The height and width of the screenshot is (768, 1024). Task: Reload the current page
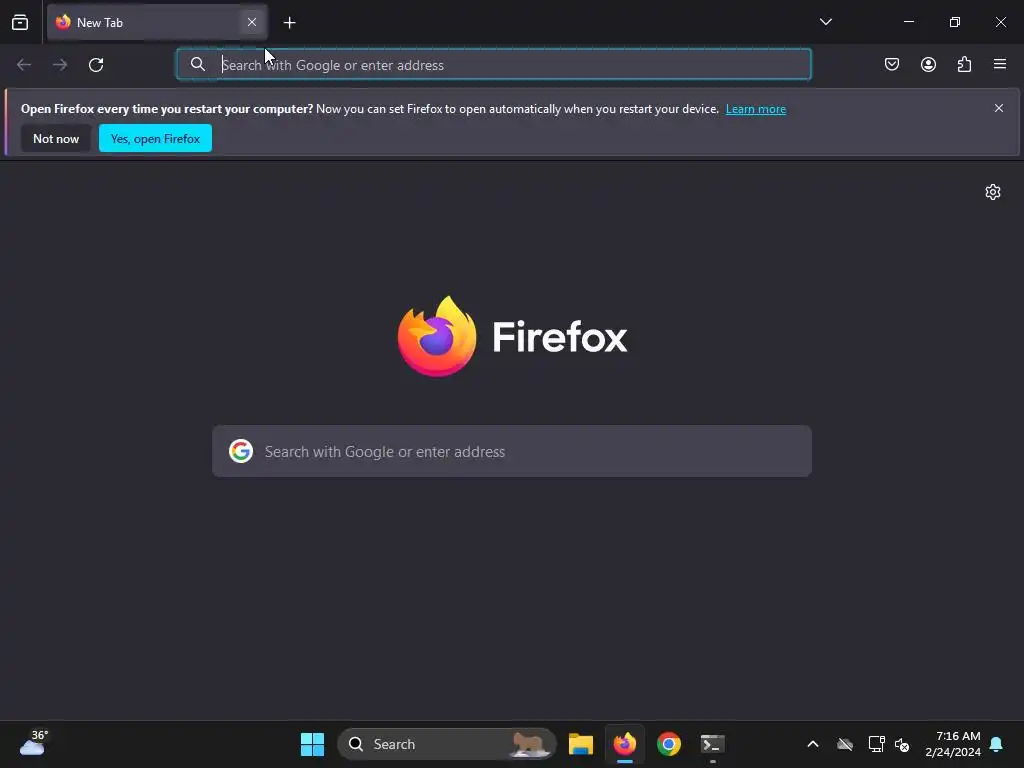(96, 65)
